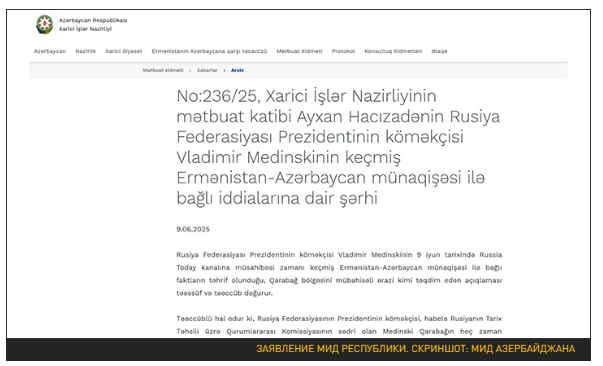Open the Mətbuat Xidməti menu

[299, 51]
